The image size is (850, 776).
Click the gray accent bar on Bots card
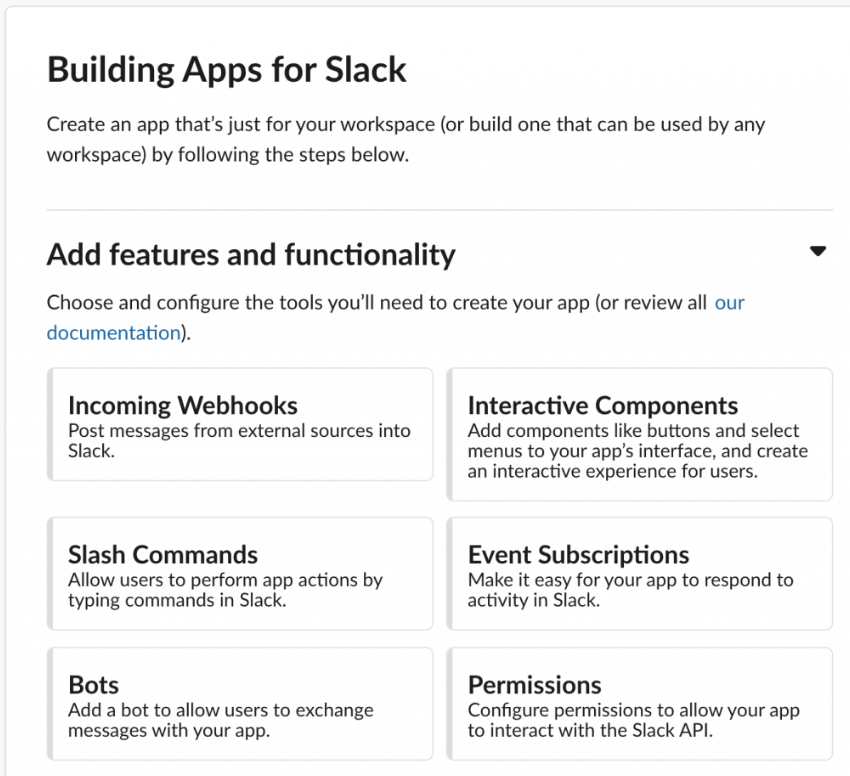(x=50, y=703)
